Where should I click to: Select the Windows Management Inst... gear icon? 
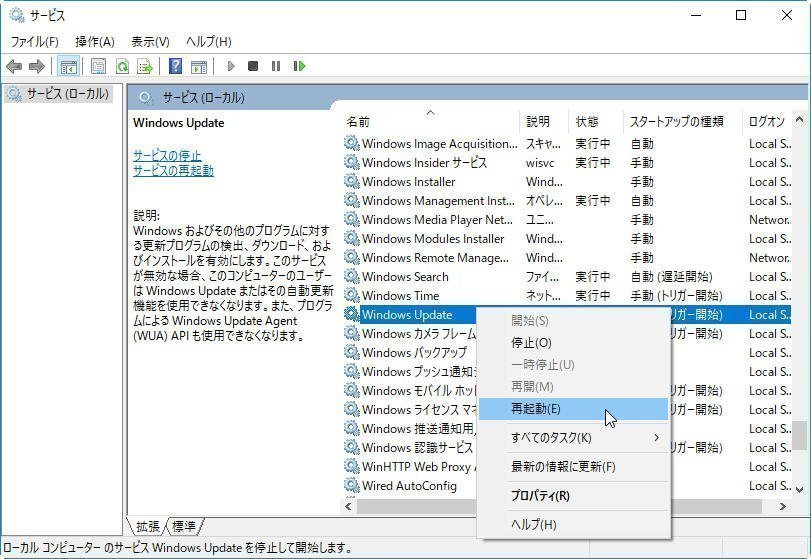352,200
